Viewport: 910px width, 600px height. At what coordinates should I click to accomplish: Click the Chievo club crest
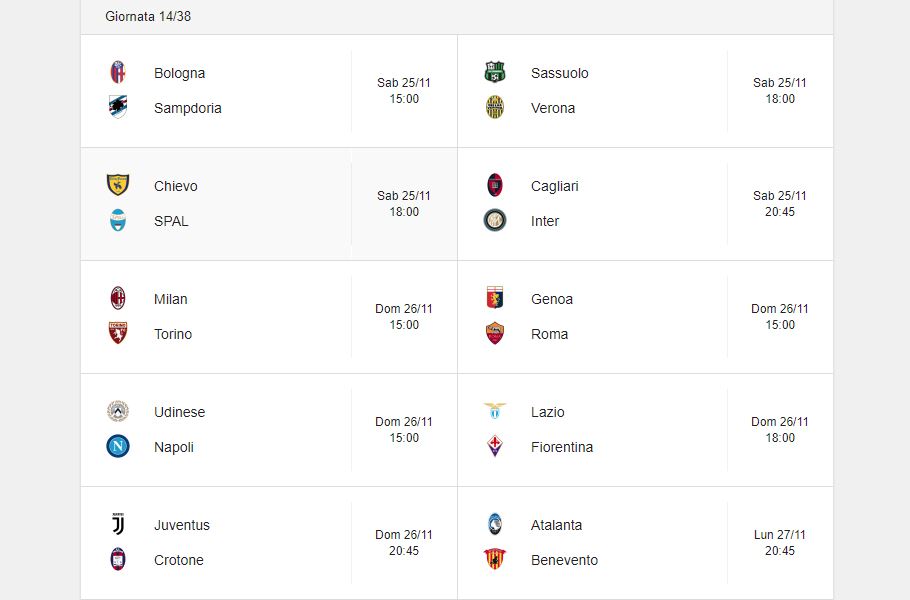click(118, 185)
